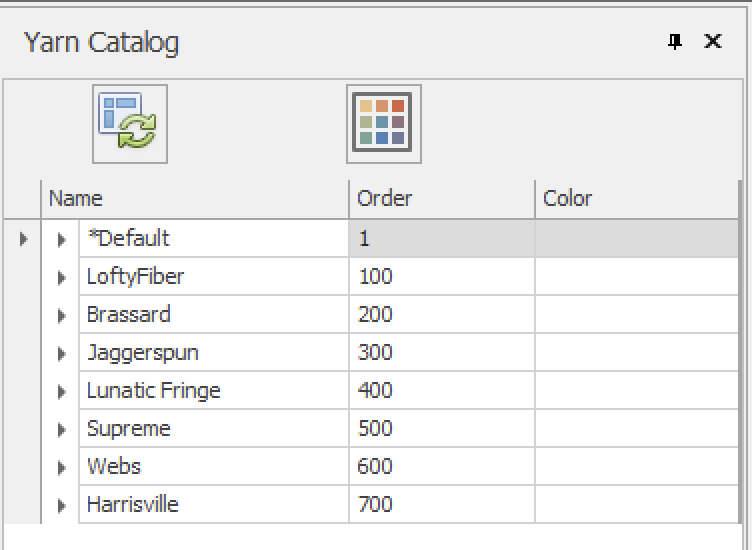Open the color palette grid icon

[x=383, y=124]
